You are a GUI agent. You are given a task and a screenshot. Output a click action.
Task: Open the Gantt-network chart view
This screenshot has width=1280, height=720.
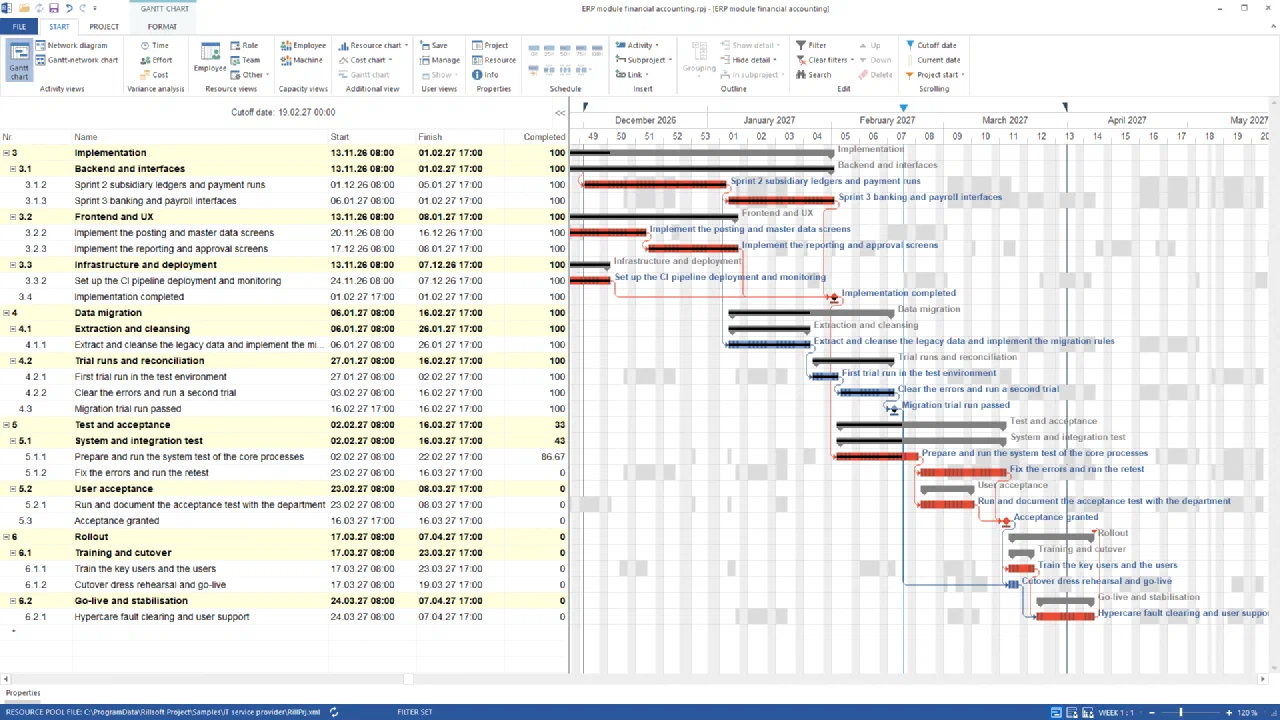click(x=76, y=60)
